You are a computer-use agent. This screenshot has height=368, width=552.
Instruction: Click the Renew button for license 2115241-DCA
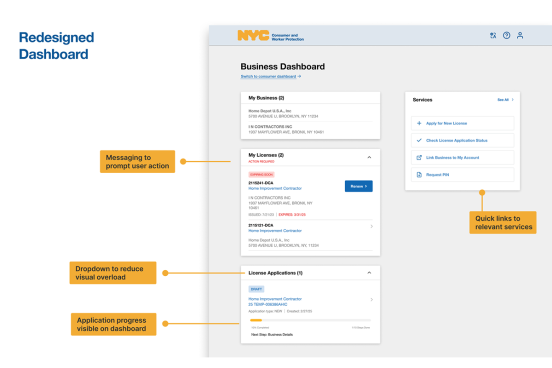(x=359, y=186)
